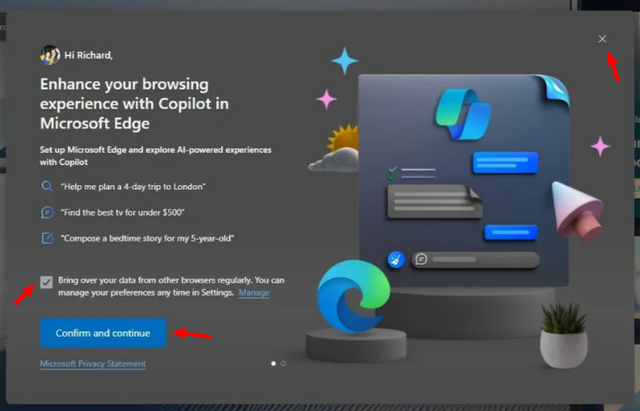Select the first page indicator dot
The image size is (640, 411).
[273, 363]
